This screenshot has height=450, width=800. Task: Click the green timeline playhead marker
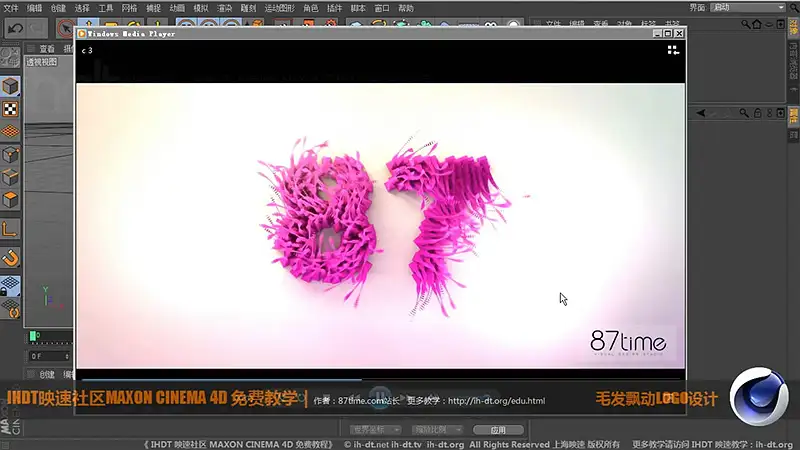click(x=33, y=336)
